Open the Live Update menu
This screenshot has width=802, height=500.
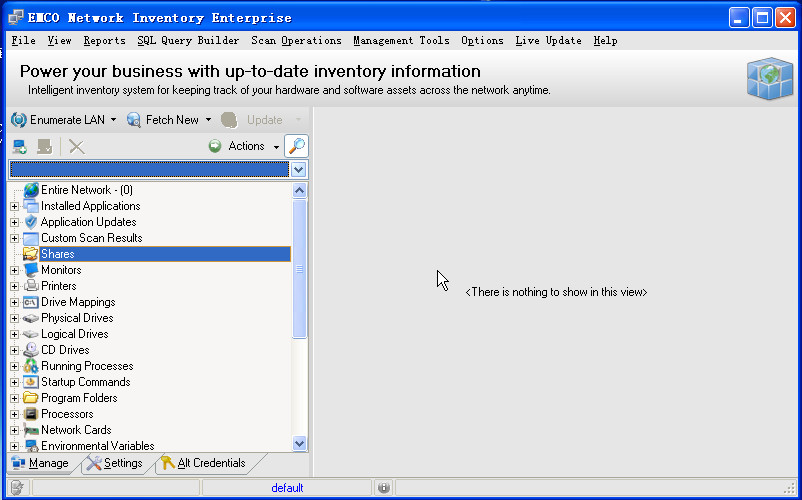click(x=548, y=40)
